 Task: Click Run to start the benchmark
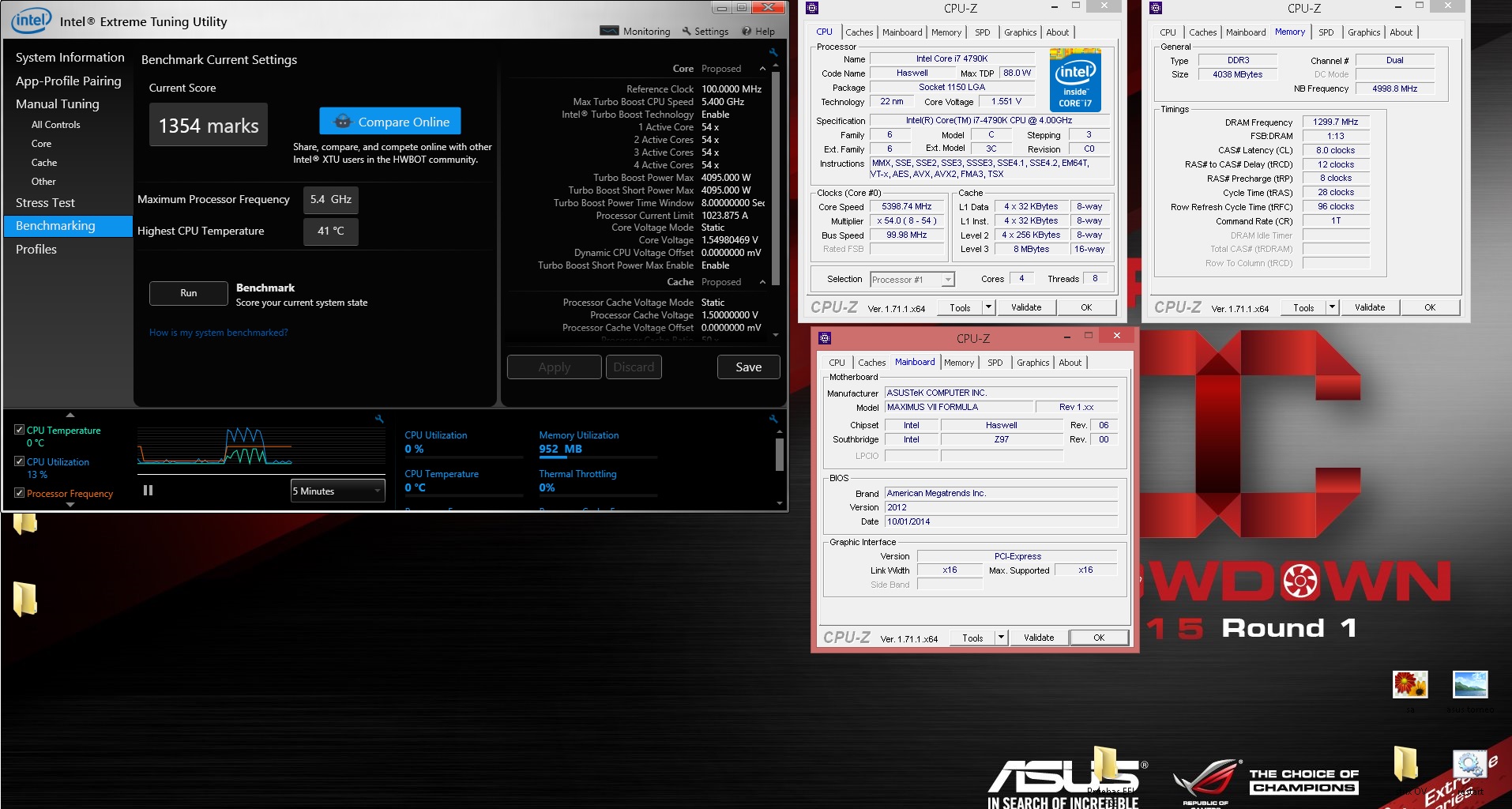(189, 293)
